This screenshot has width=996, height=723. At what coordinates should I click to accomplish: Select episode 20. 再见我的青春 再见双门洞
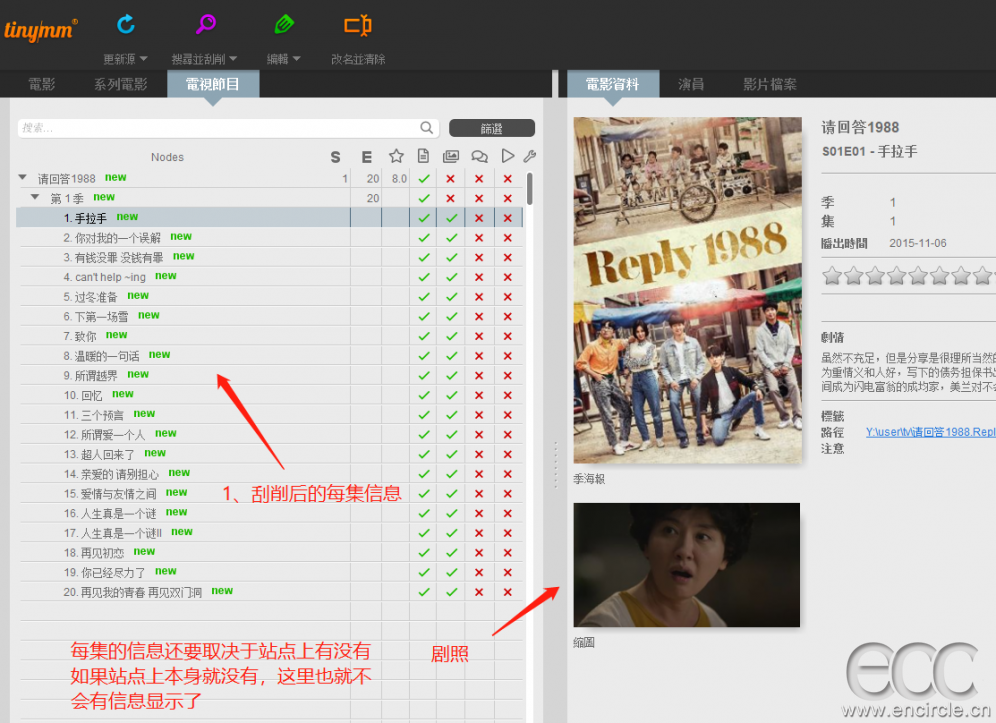pos(132,592)
